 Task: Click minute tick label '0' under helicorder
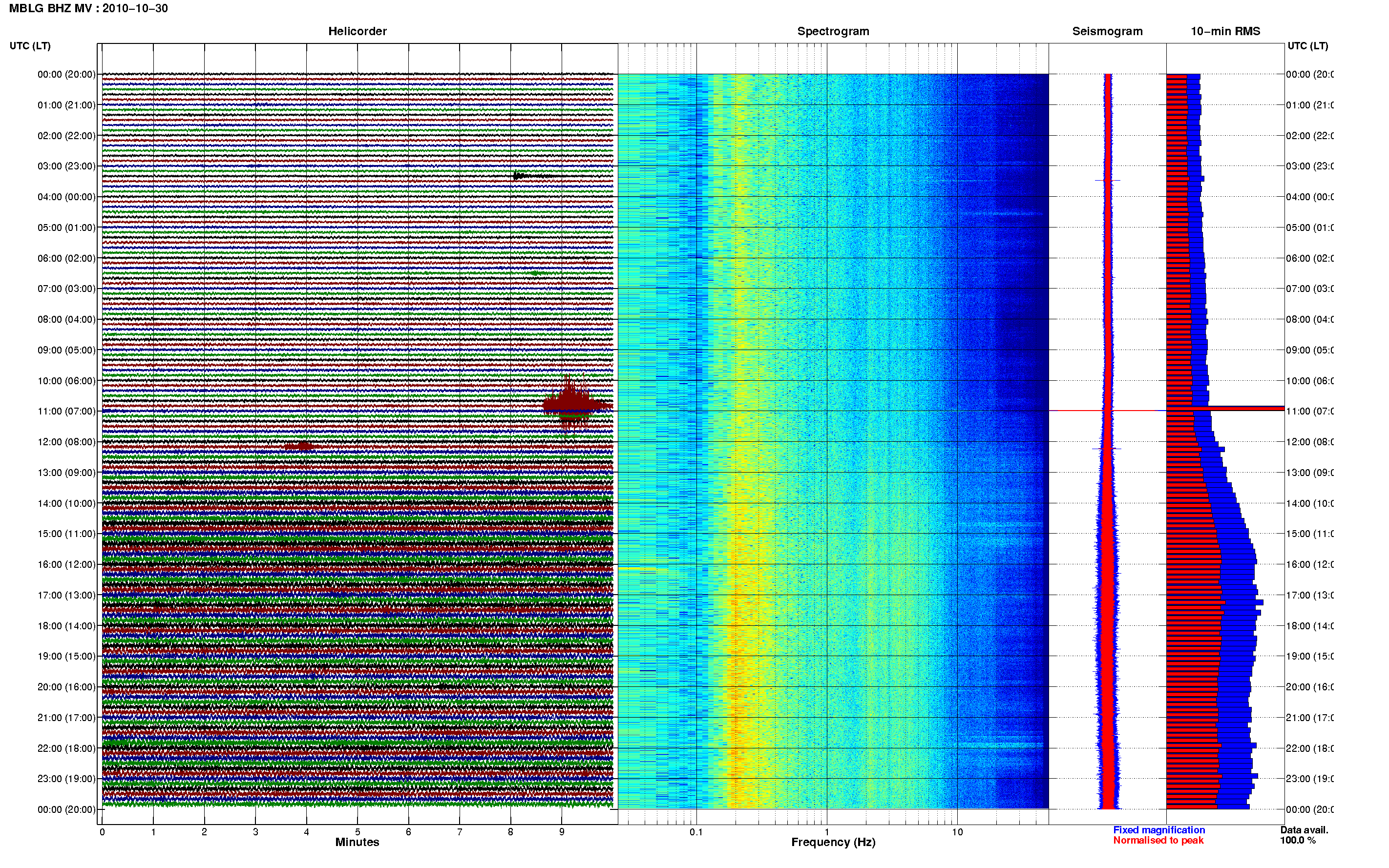click(x=102, y=832)
